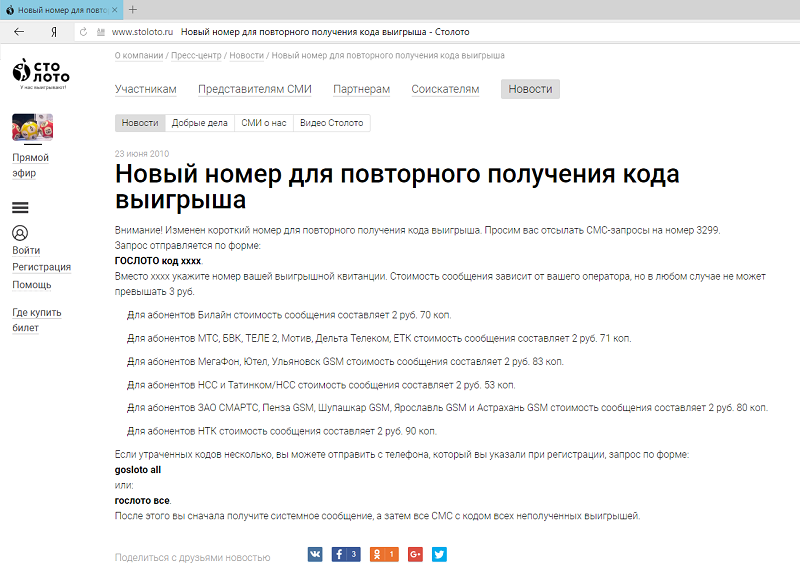800x569 pixels.
Task: Go to the Партнерам section
Action: coord(361,89)
